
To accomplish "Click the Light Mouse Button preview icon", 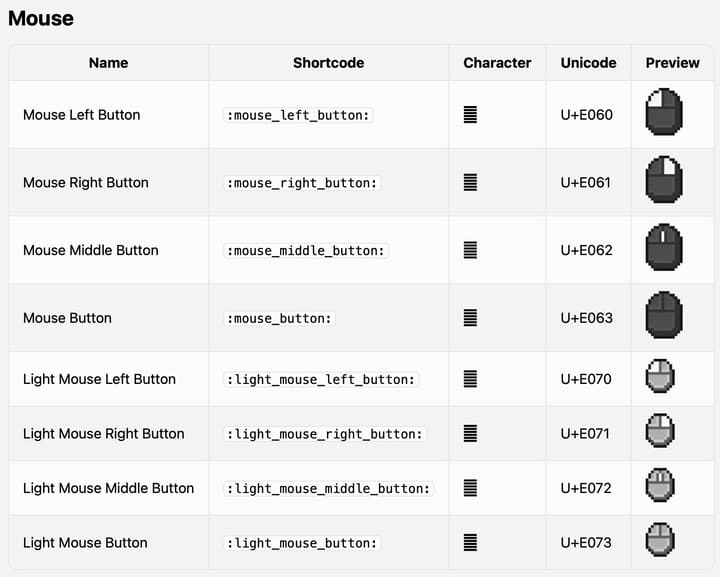I will (x=660, y=541).
